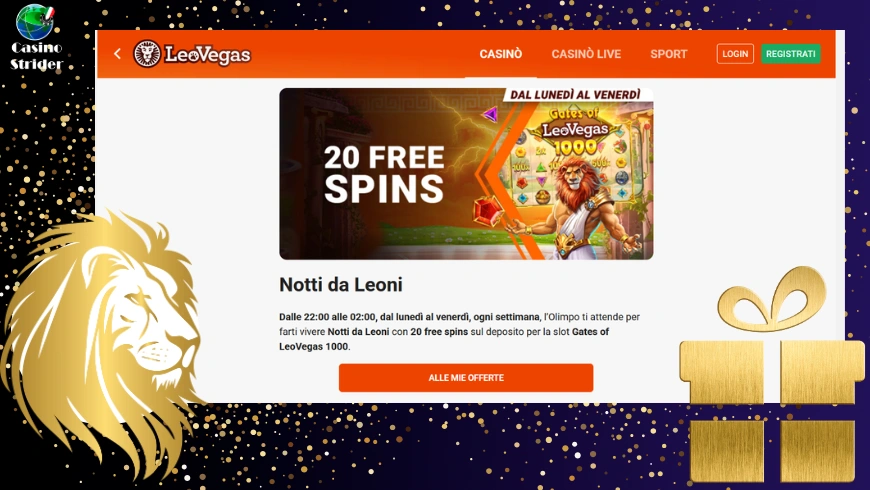Click the 20 Free Spins banner text

click(x=384, y=174)
